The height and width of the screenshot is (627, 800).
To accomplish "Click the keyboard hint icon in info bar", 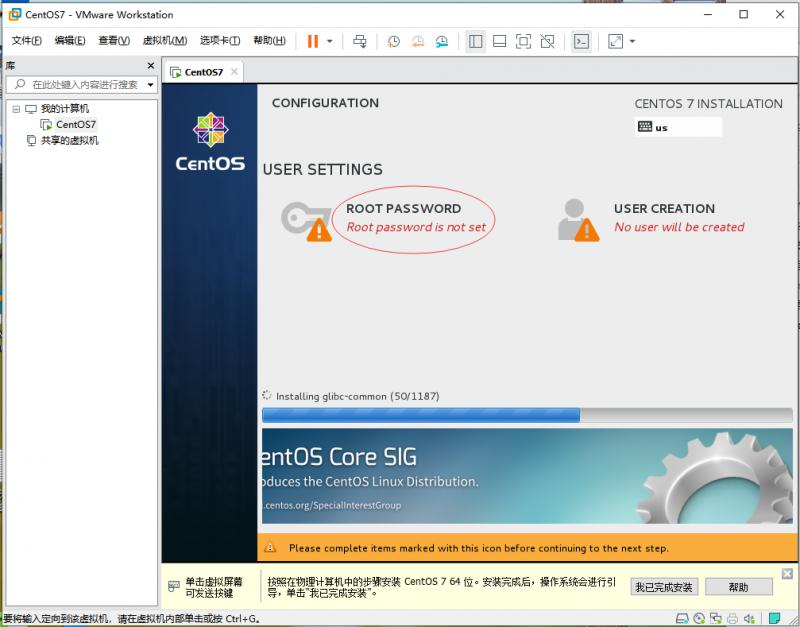I will click(x=174, y=587).
